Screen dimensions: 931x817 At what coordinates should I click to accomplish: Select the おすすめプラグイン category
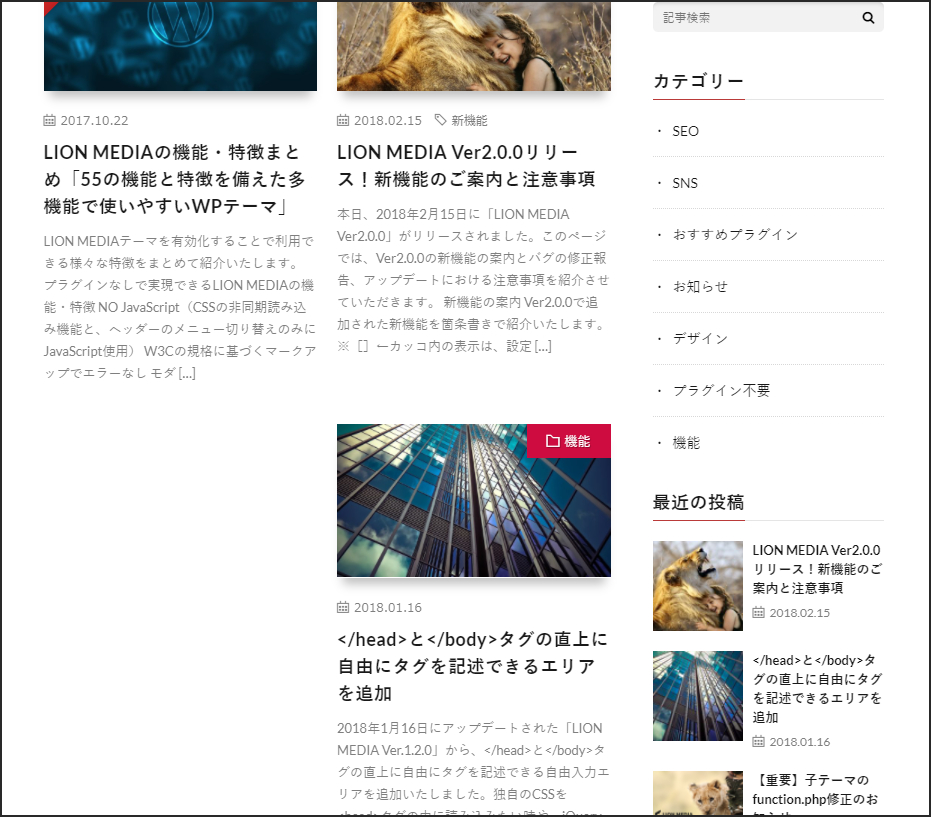[735, 235]
